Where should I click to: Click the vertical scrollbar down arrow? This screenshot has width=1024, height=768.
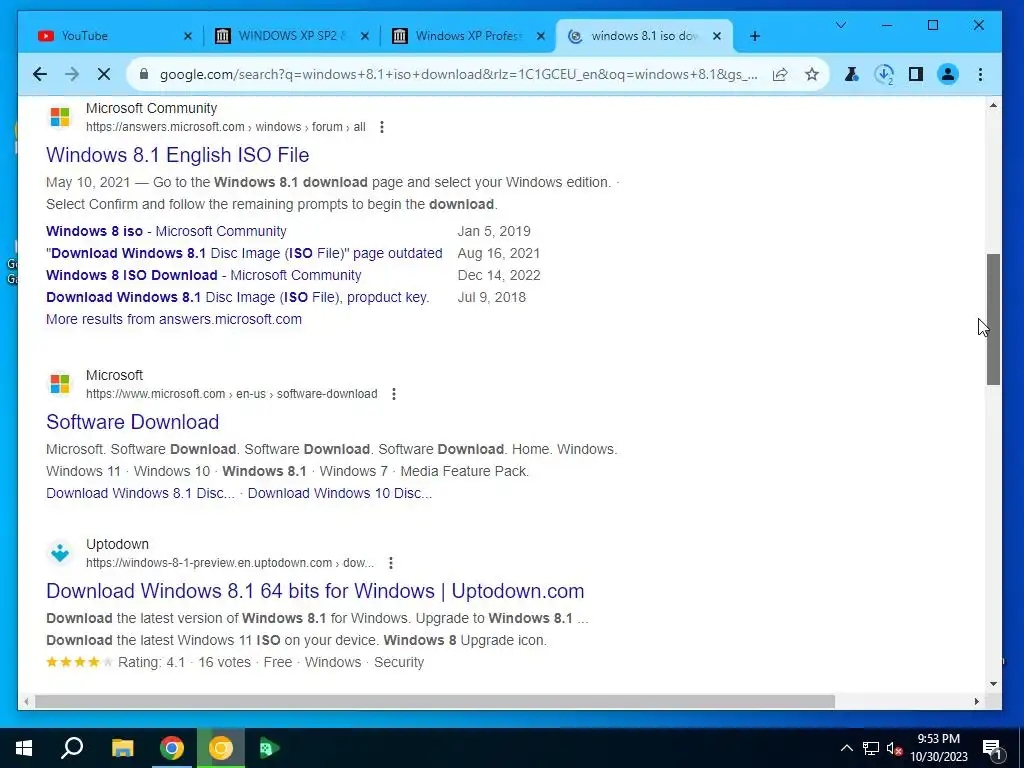click(993, 684)
